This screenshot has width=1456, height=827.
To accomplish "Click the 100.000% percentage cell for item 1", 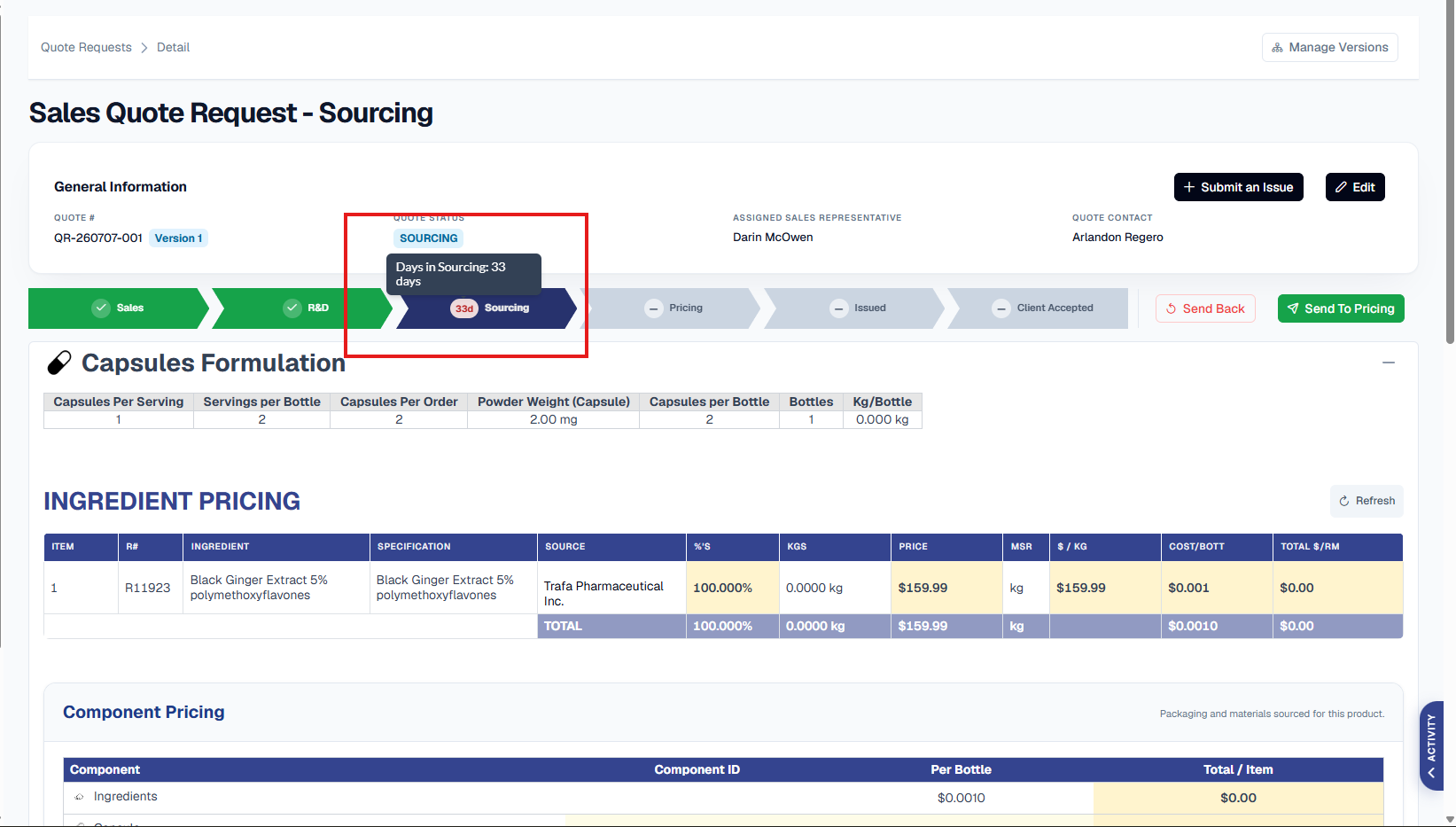I will pos(732,588).
